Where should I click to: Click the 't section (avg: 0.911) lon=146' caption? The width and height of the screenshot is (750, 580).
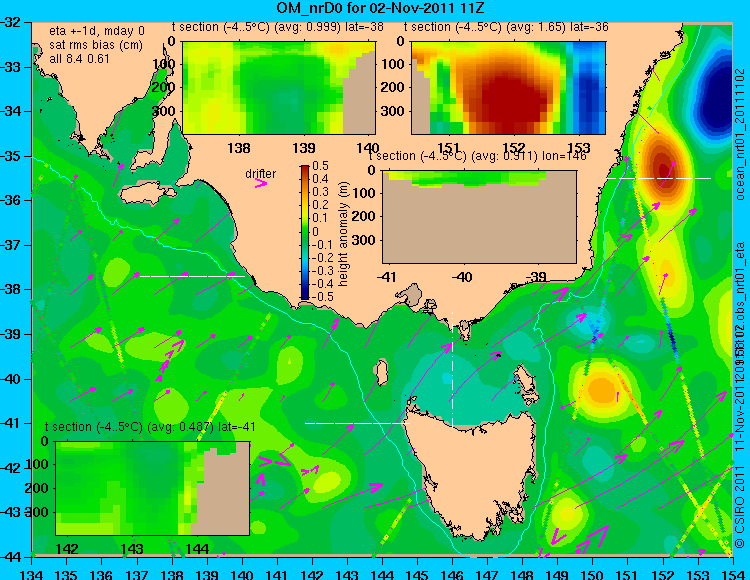click(477, 156)
